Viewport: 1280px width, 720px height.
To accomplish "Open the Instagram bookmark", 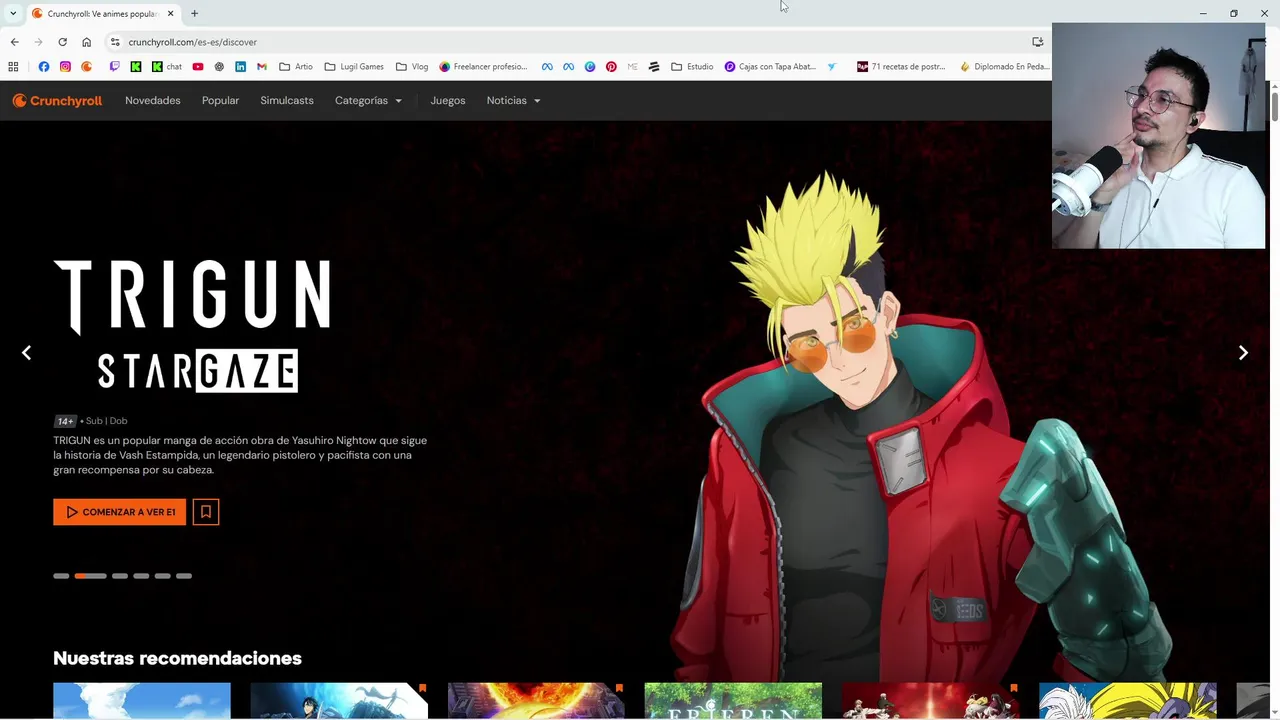I will pos(65,67).
